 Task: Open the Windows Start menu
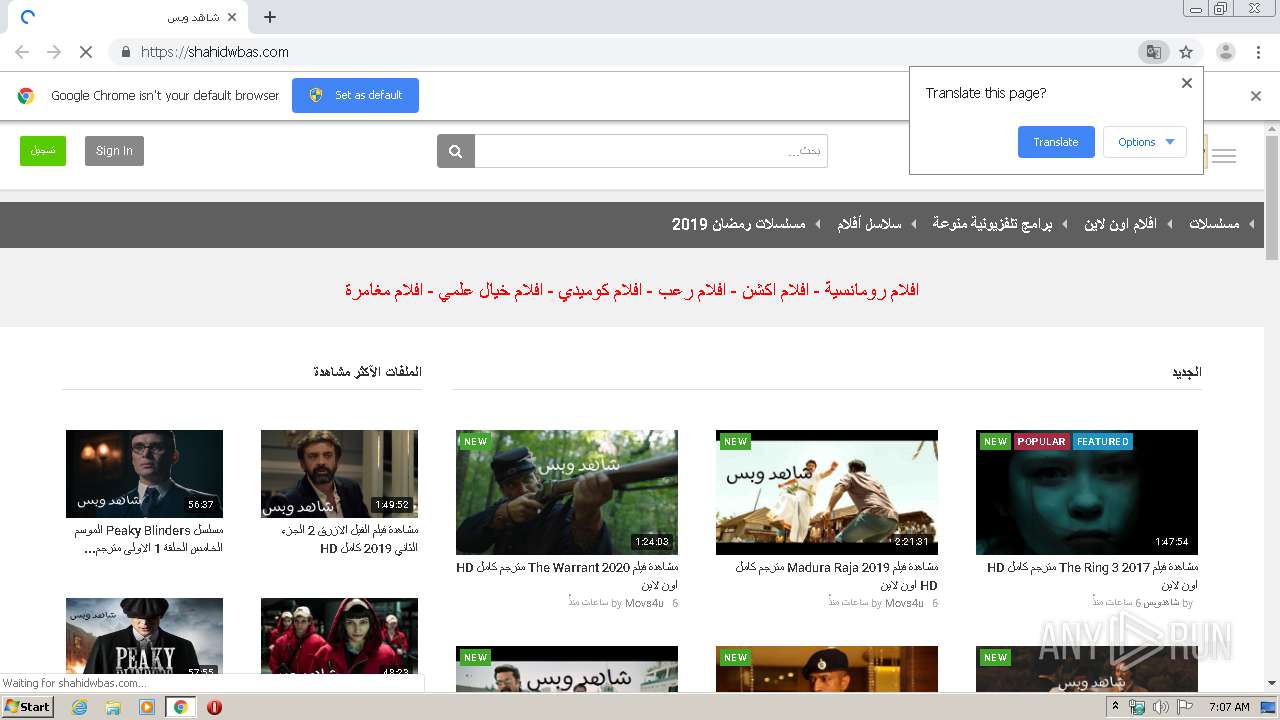tap(27, 706)
